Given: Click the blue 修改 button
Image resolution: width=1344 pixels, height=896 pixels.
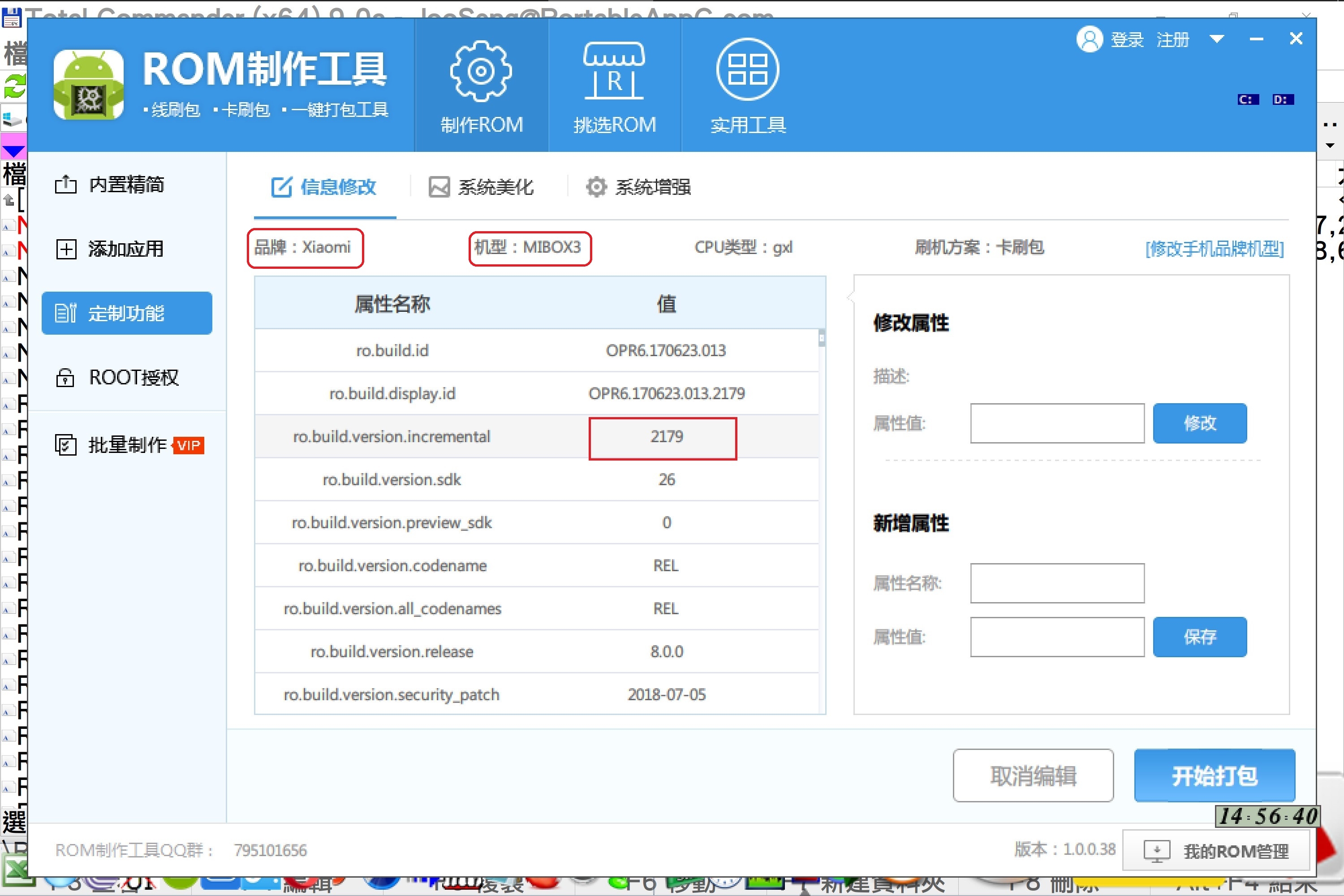Looking at the screenshot, I should click(1199, 423).
